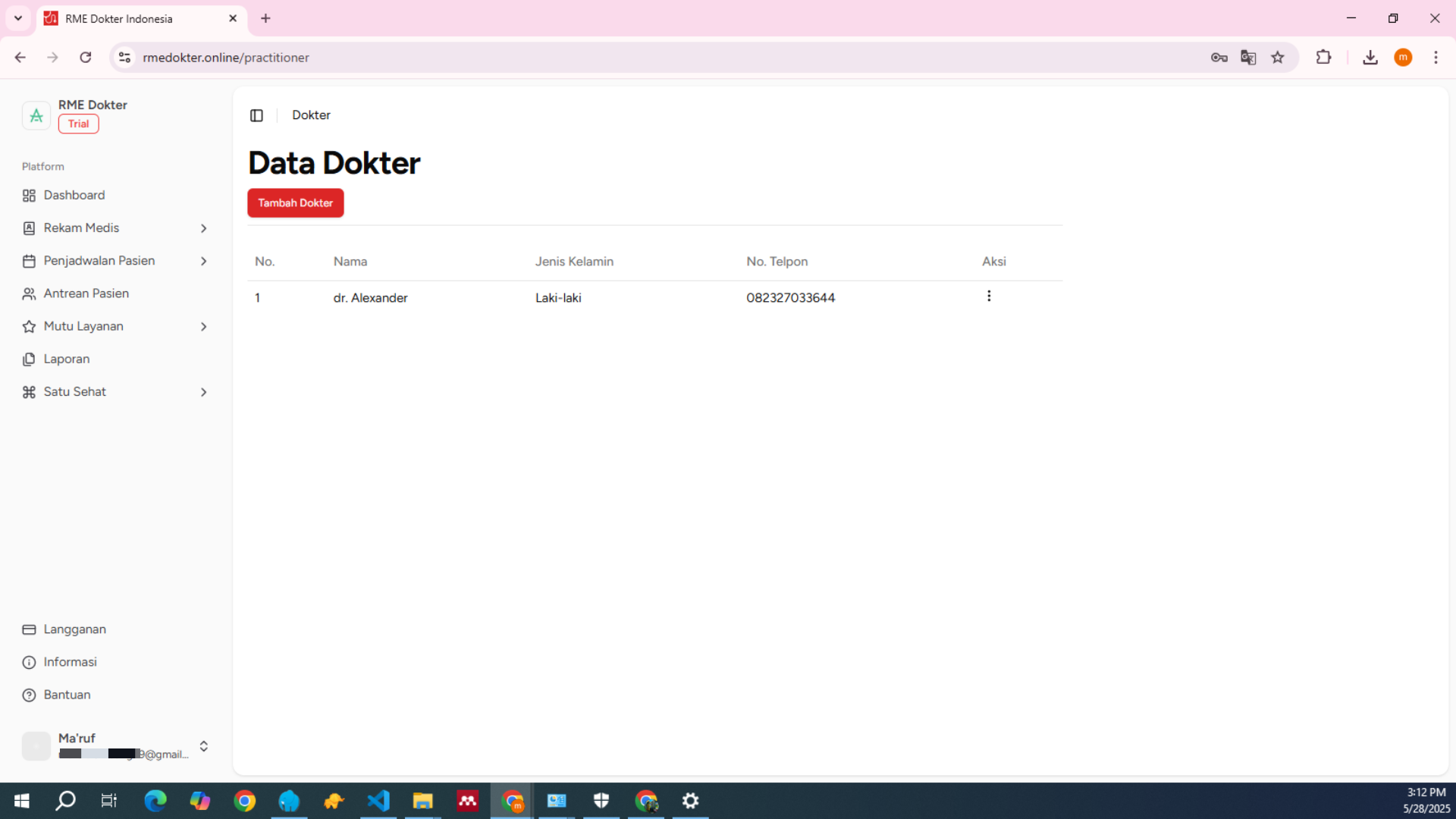Open Ma'ruf account switcher dropdown

coord(203,746)
